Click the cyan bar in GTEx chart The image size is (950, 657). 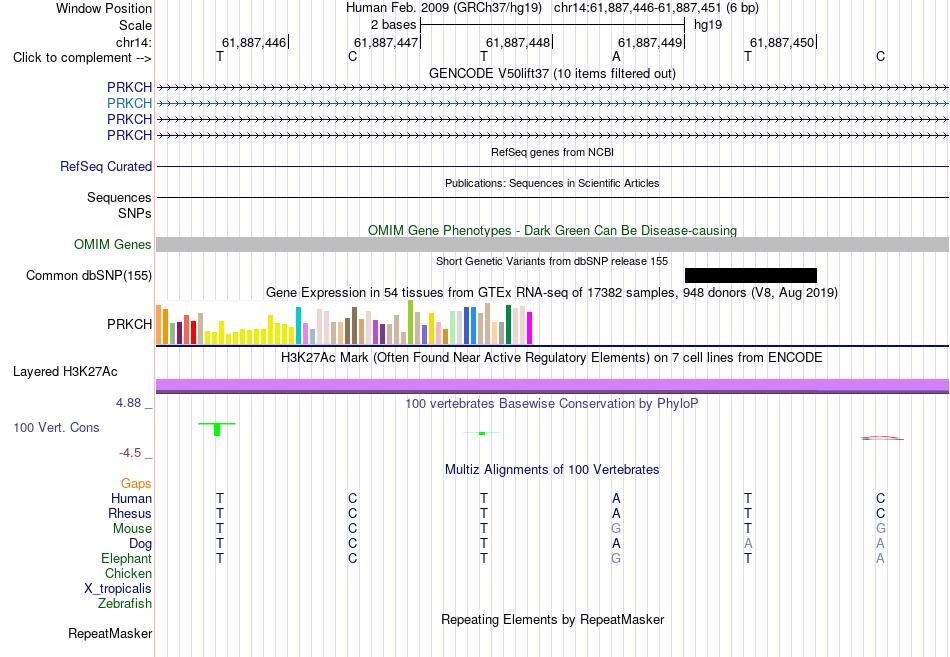click(x=298, y=325)
